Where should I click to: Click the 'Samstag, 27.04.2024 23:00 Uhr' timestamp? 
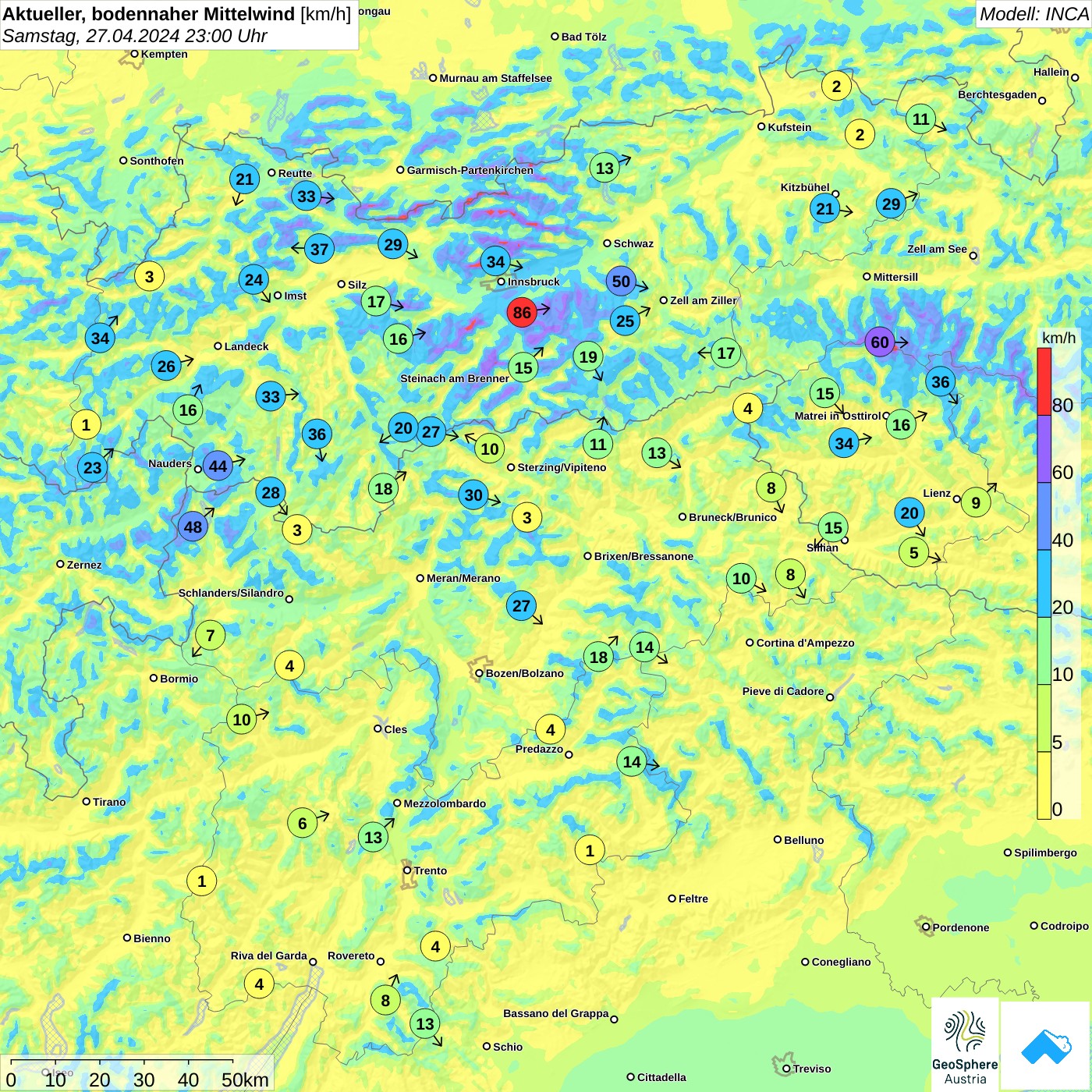134,36
